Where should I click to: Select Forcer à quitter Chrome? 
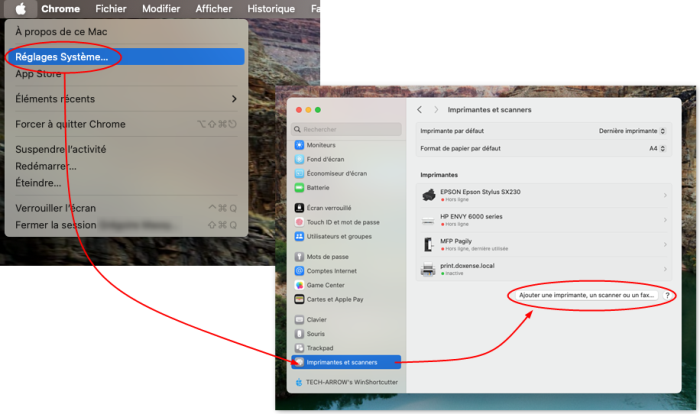[70, 124]
